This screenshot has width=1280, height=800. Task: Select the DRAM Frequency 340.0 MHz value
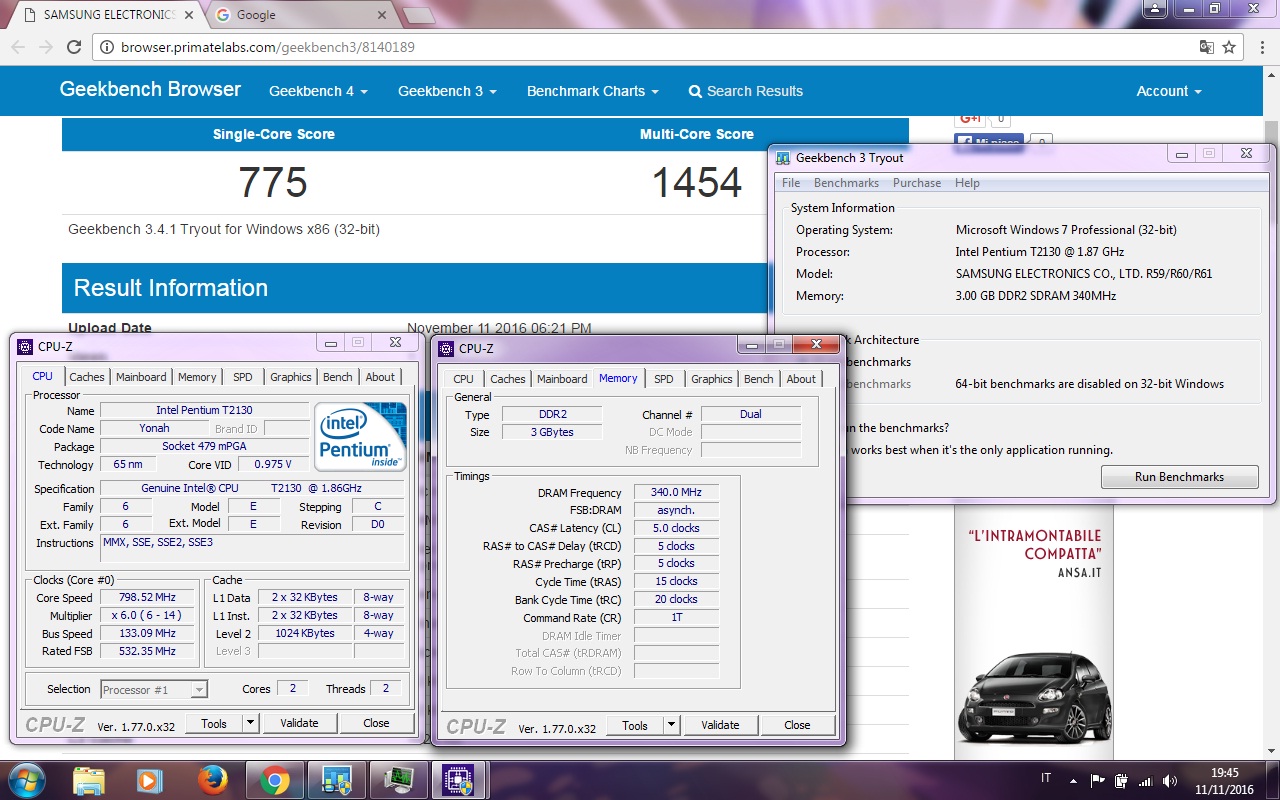point(676,492)
